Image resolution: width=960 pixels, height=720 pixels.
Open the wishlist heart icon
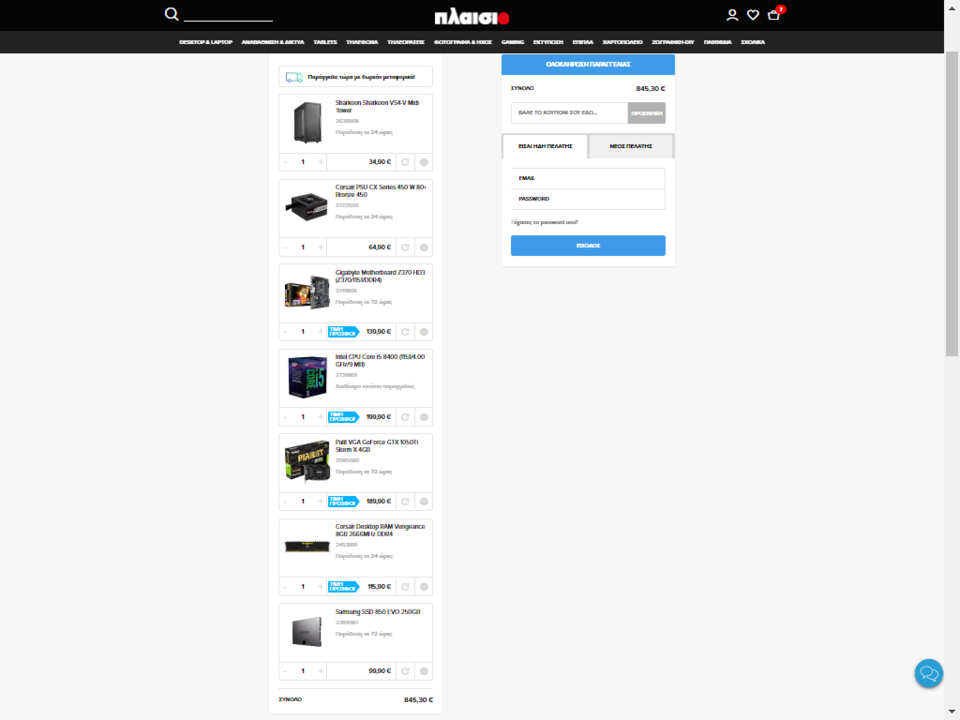752,15
